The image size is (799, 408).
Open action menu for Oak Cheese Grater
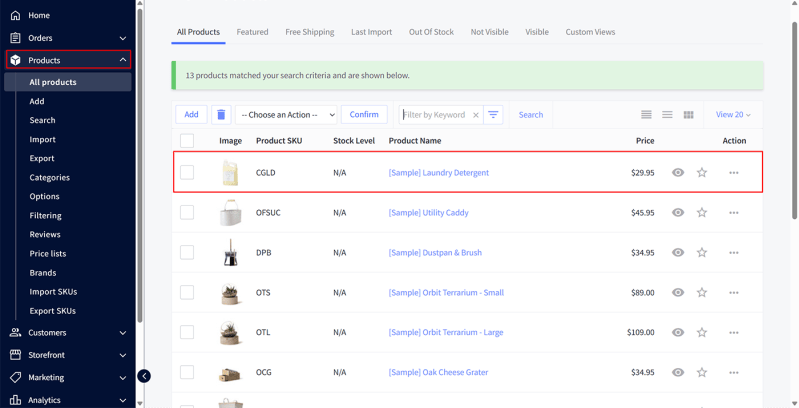[x=734, y=372]
